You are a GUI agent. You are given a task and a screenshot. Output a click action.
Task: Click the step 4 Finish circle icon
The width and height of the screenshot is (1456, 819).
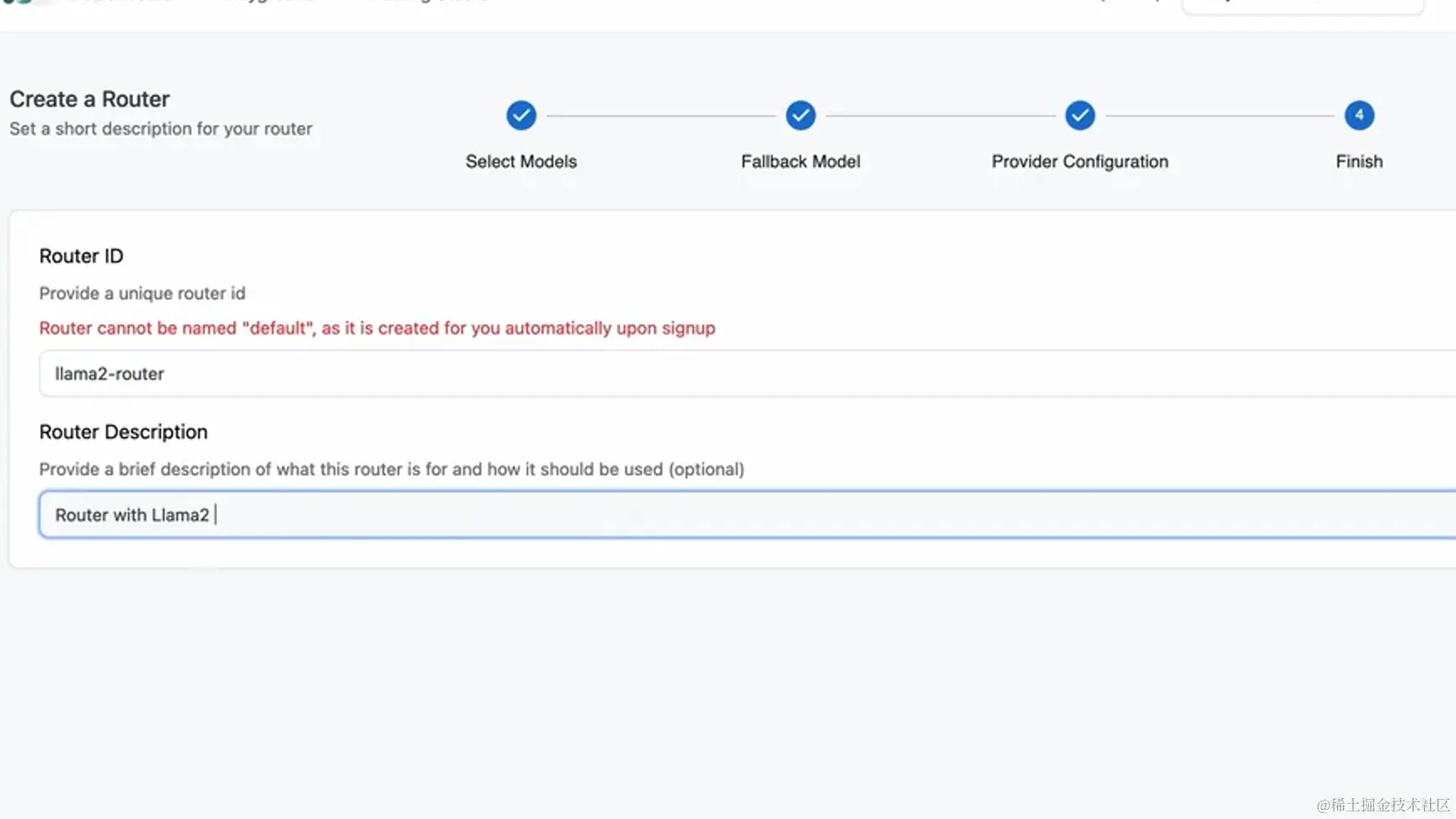point(1359,116)
